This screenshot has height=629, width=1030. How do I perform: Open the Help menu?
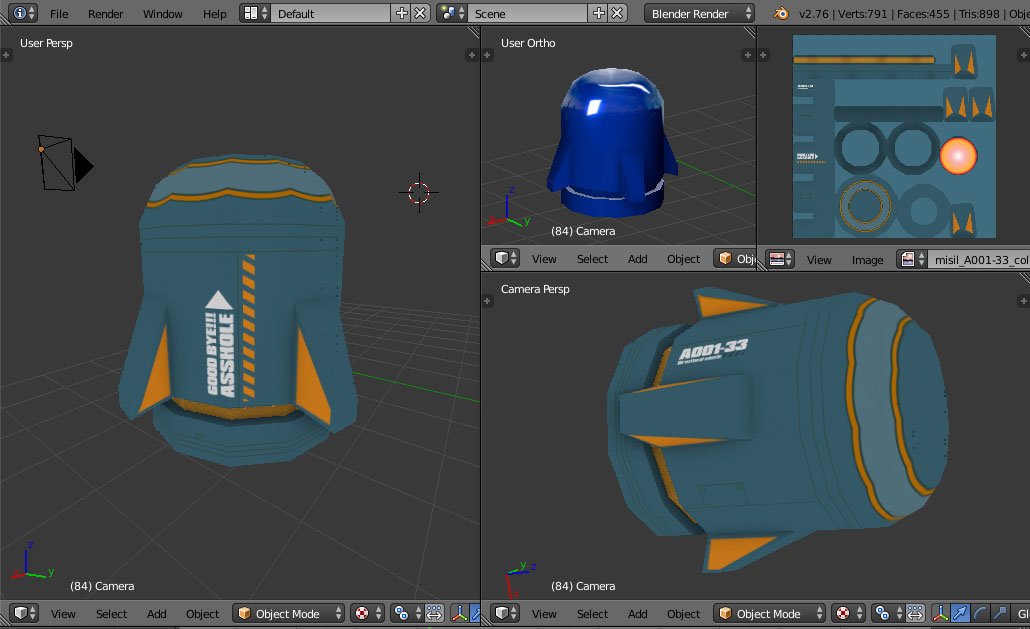214,14
